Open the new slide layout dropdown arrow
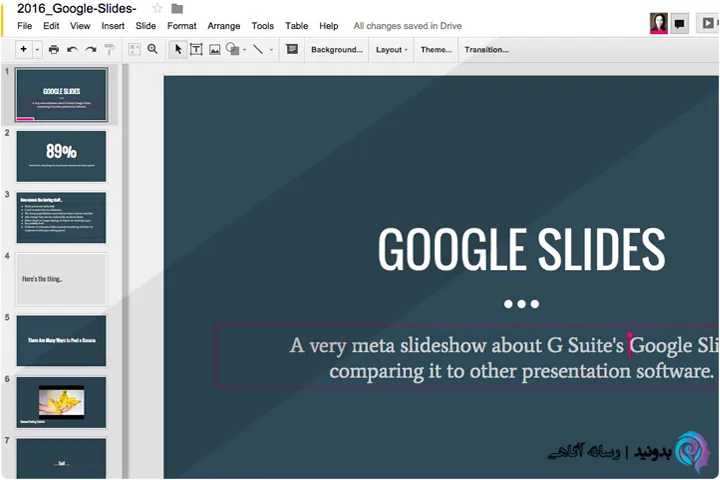Screen dimensions: 720x480 coord(38,50)
